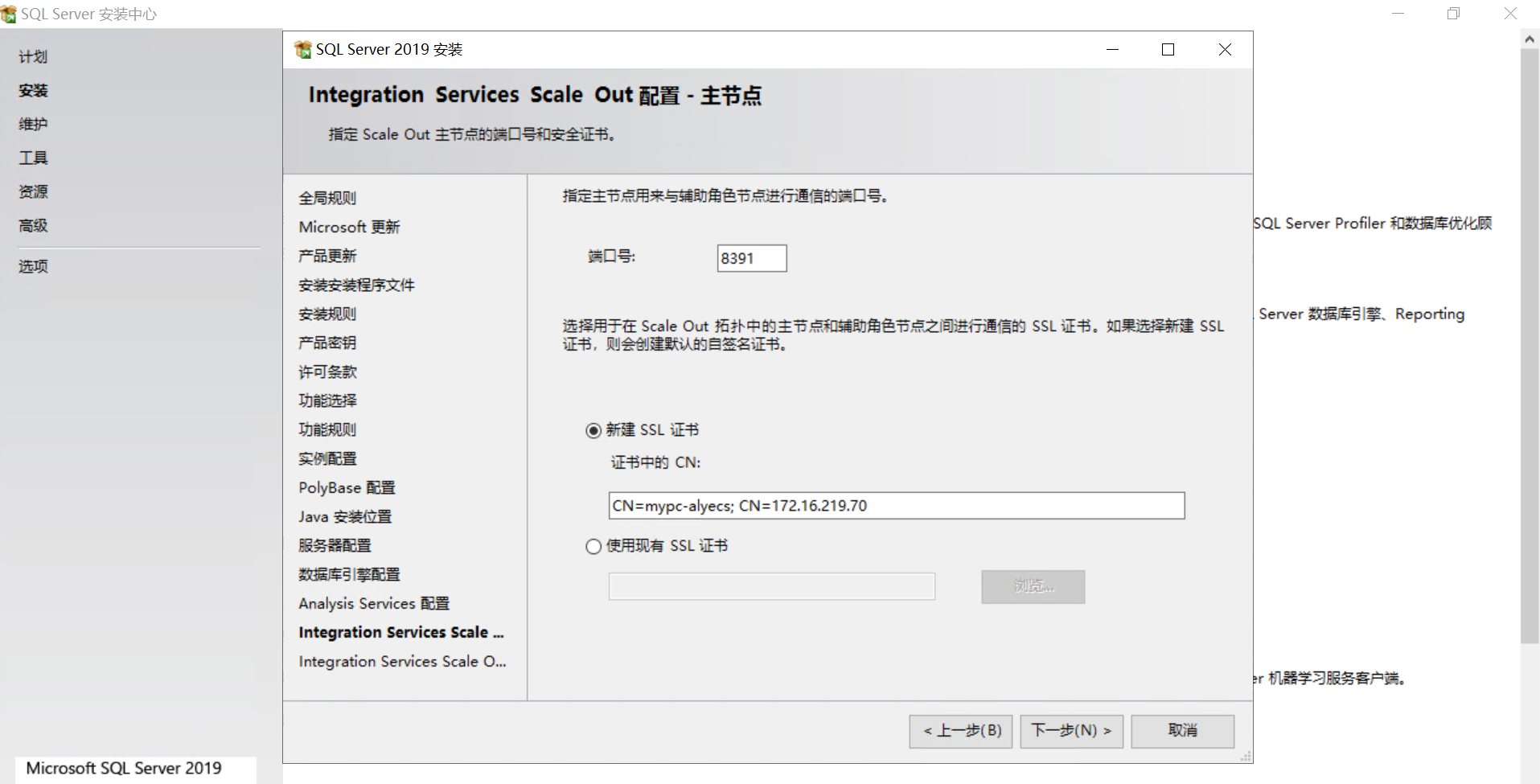Select the 产品更新 step
This screenshot has height=784, width=1540.
(327, 256)
